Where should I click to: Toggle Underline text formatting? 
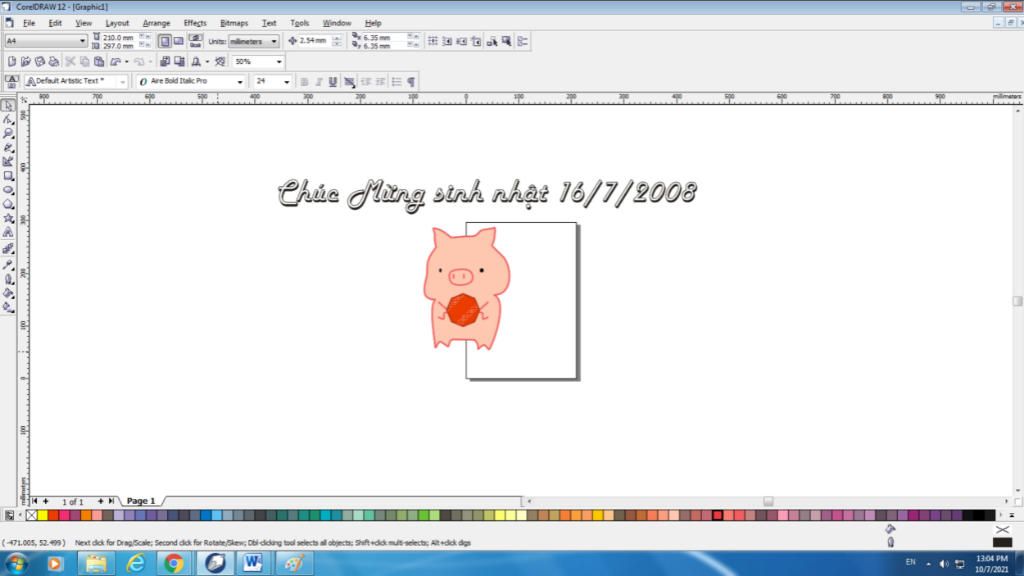[333, 82]
